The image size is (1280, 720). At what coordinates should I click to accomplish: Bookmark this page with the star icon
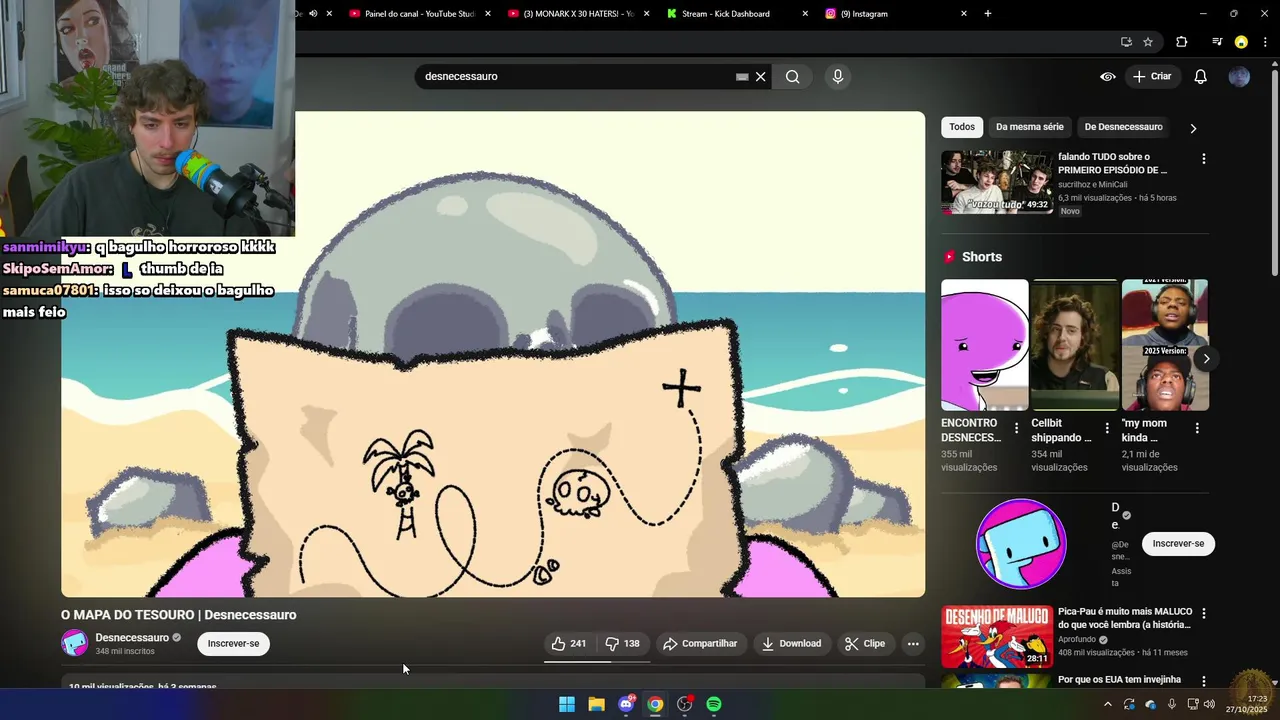point(1148,42)
